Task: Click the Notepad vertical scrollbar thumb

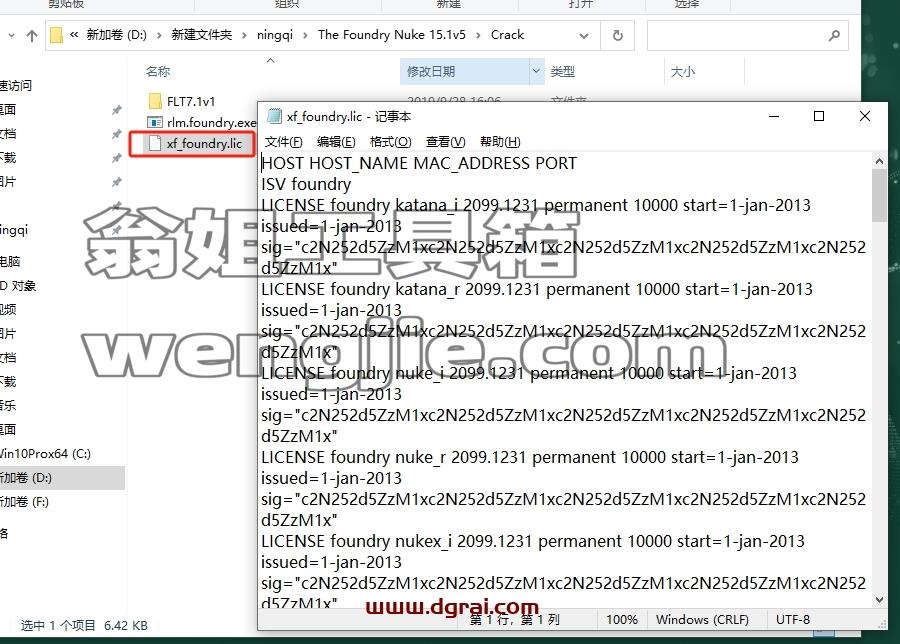Action: (879, 196)
